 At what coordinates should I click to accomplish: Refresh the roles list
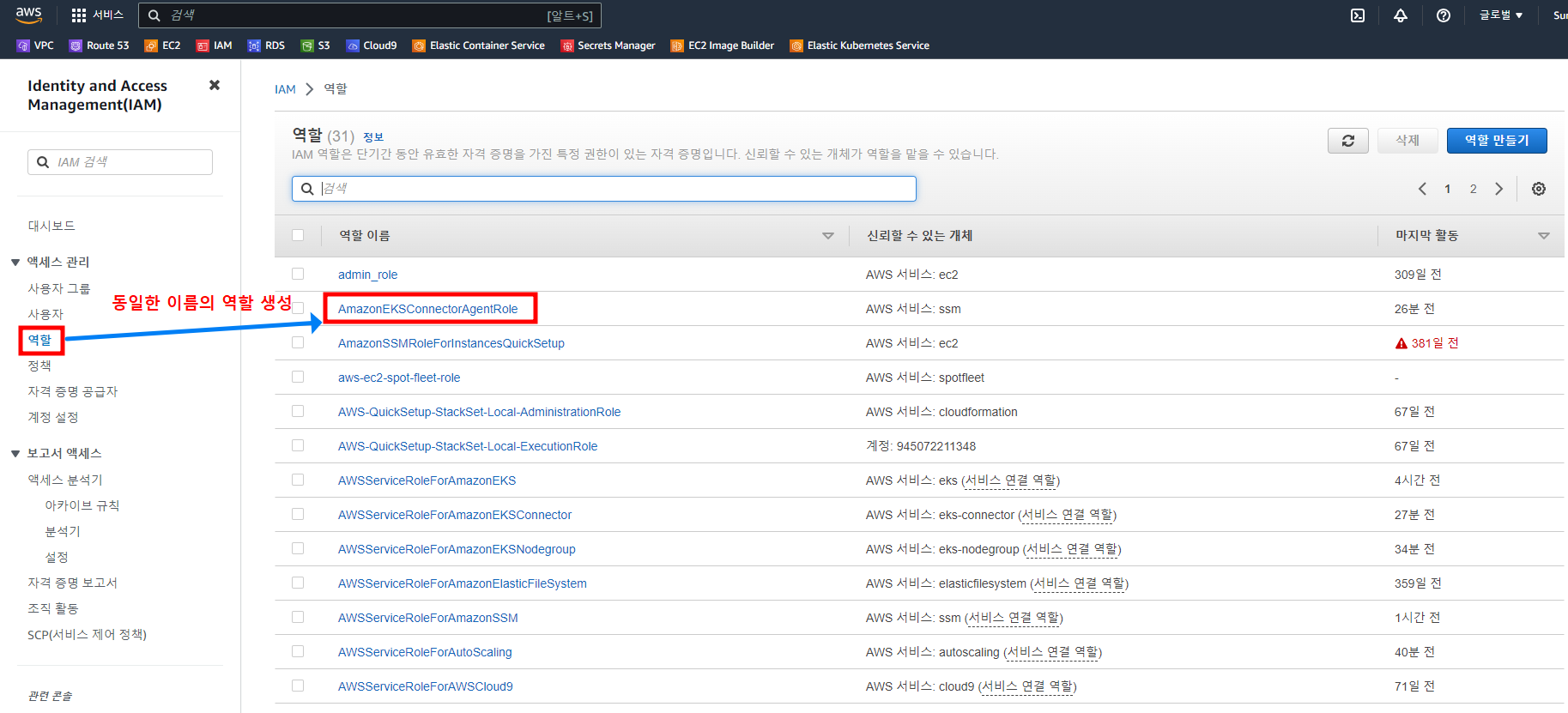point(1348,141)
